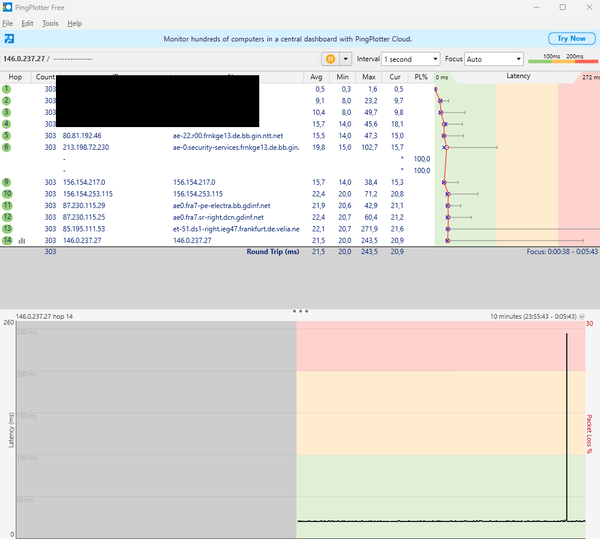The height and width of the screenshot is (539, 600).
Task: Select IP 213.198.72.230 in hop 6
Action: [x=86, y=147]
